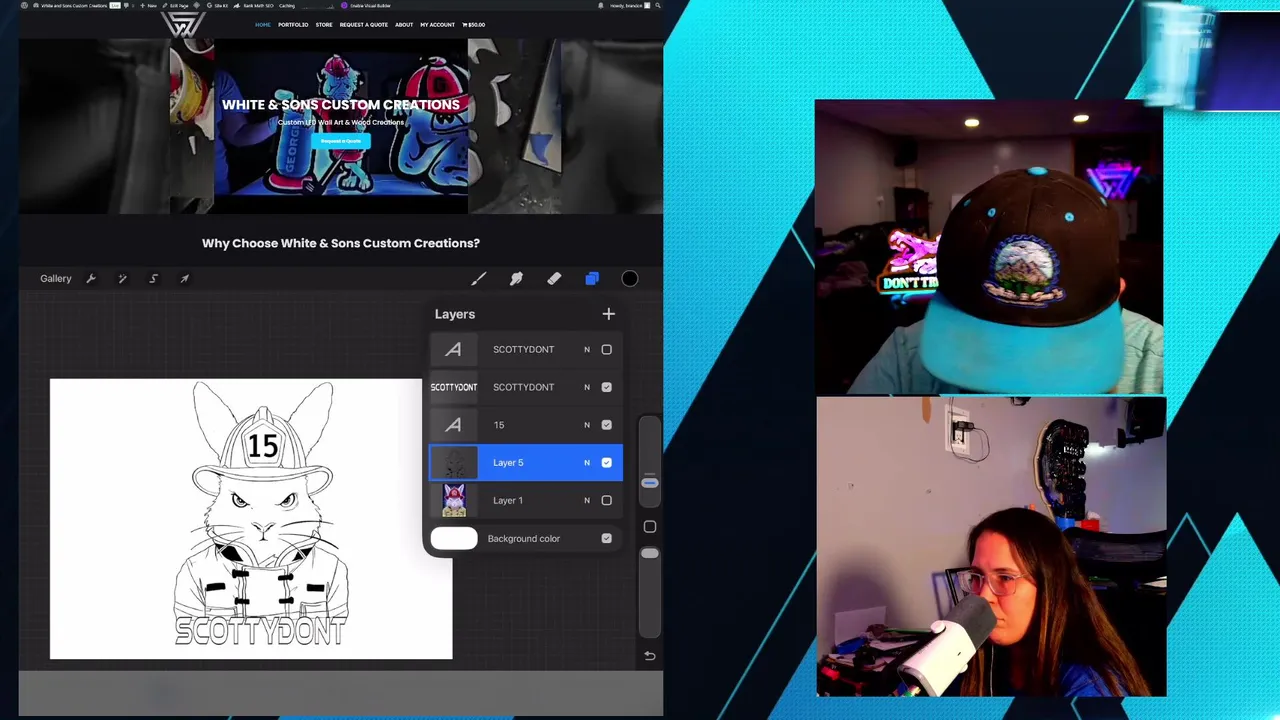This screenshot has width=1280, height=720.
Task: Open the ABOUT menu item
Action: [x=404, y=25]
